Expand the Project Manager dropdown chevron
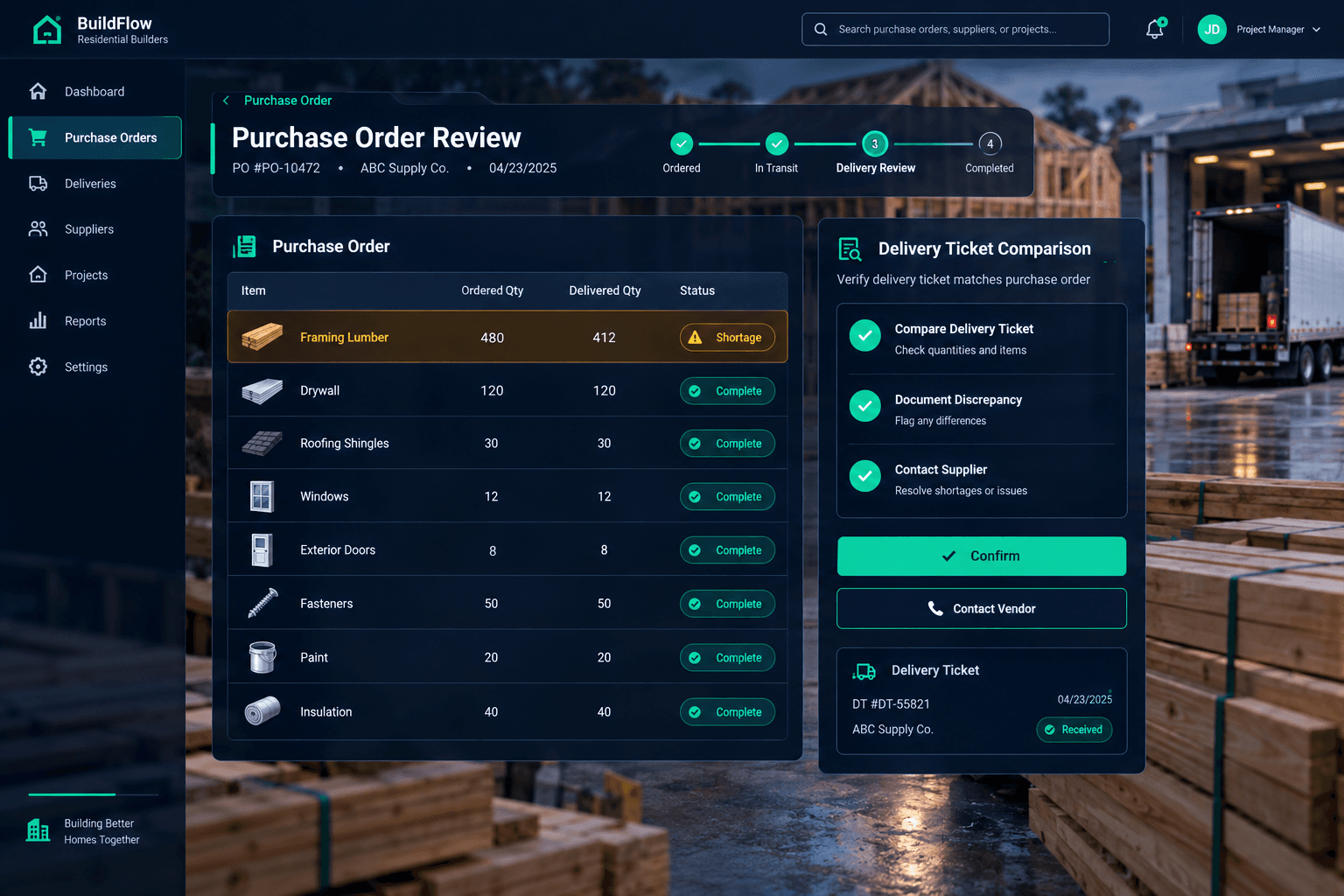The image size is (1344, 896). (x=1317, y=30)
